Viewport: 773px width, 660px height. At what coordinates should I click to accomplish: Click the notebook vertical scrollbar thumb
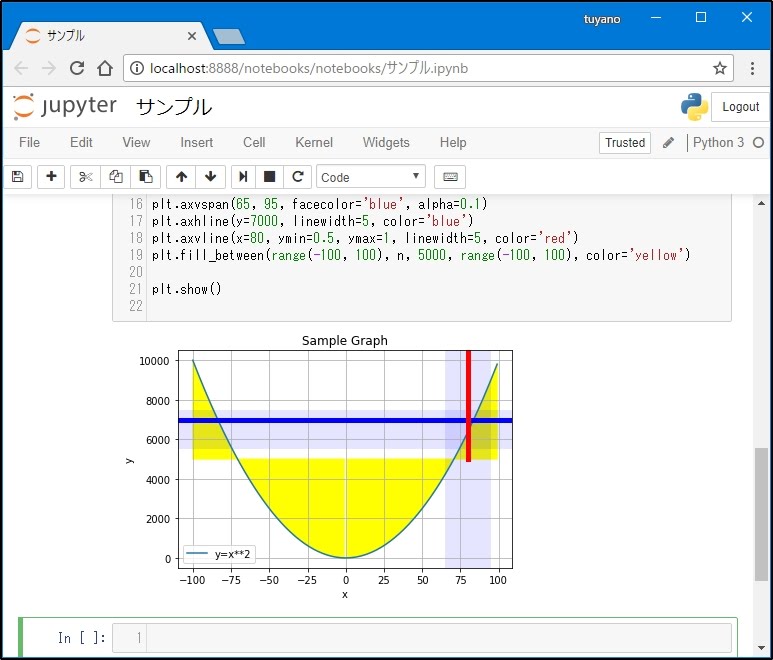point(761,513)
